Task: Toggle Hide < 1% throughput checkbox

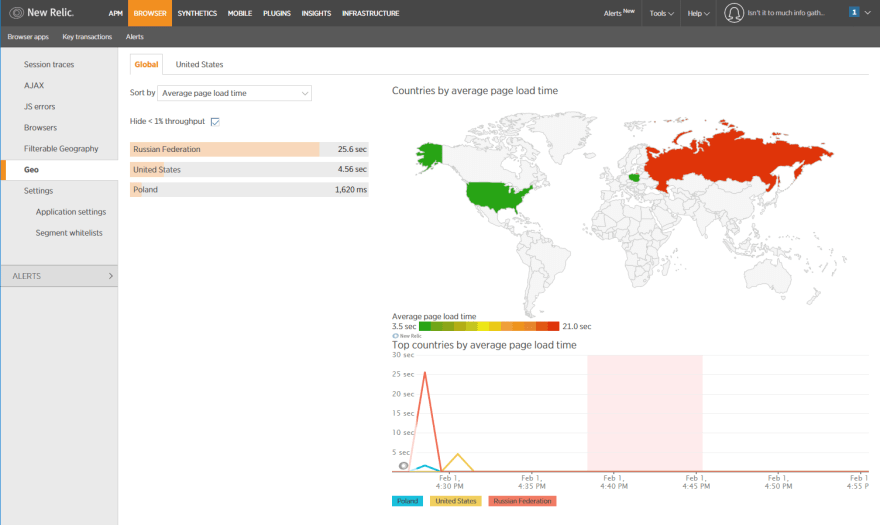Action: click(215, 121)
